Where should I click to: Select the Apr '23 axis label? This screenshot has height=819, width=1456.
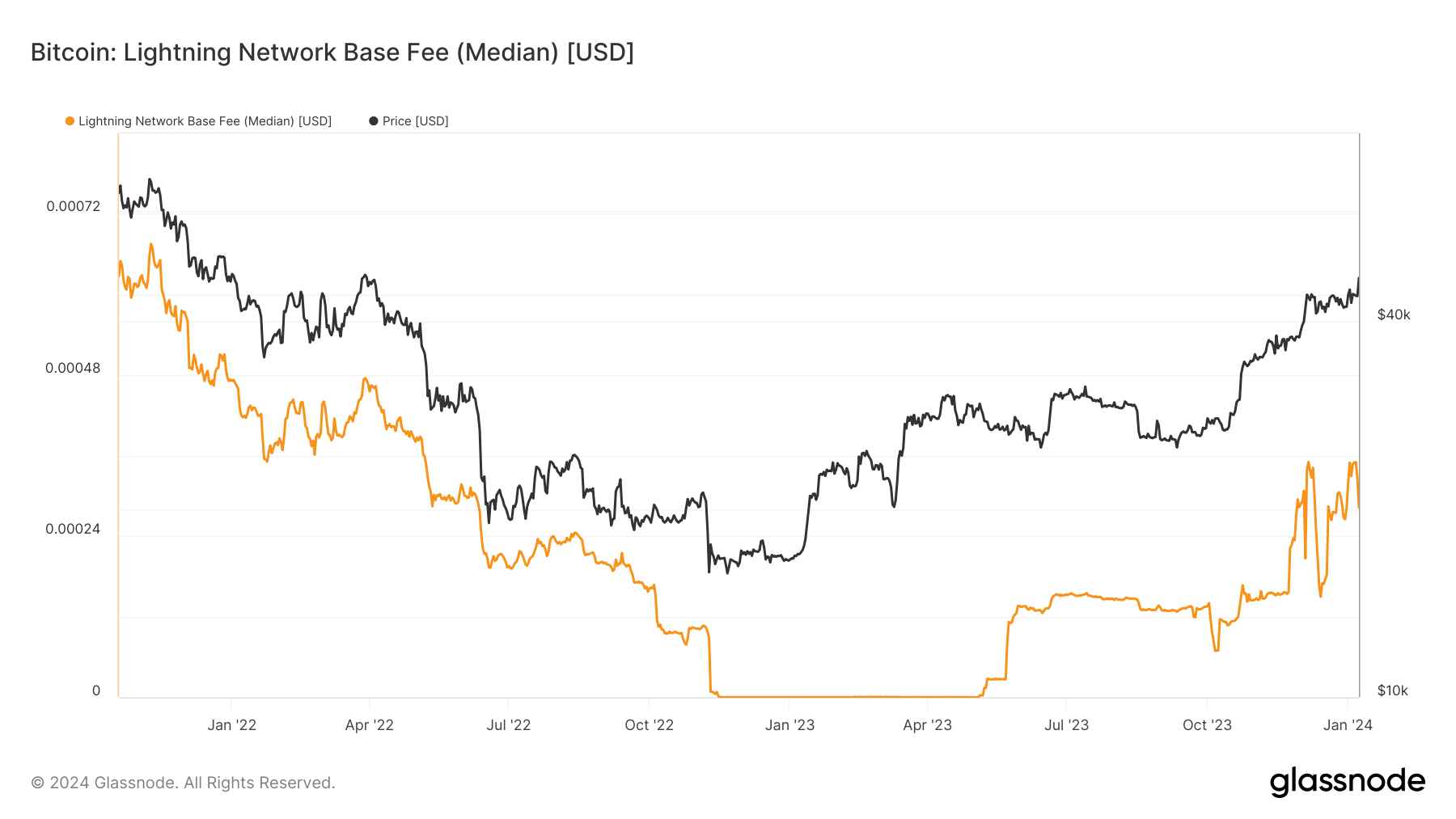click(927, 725)
